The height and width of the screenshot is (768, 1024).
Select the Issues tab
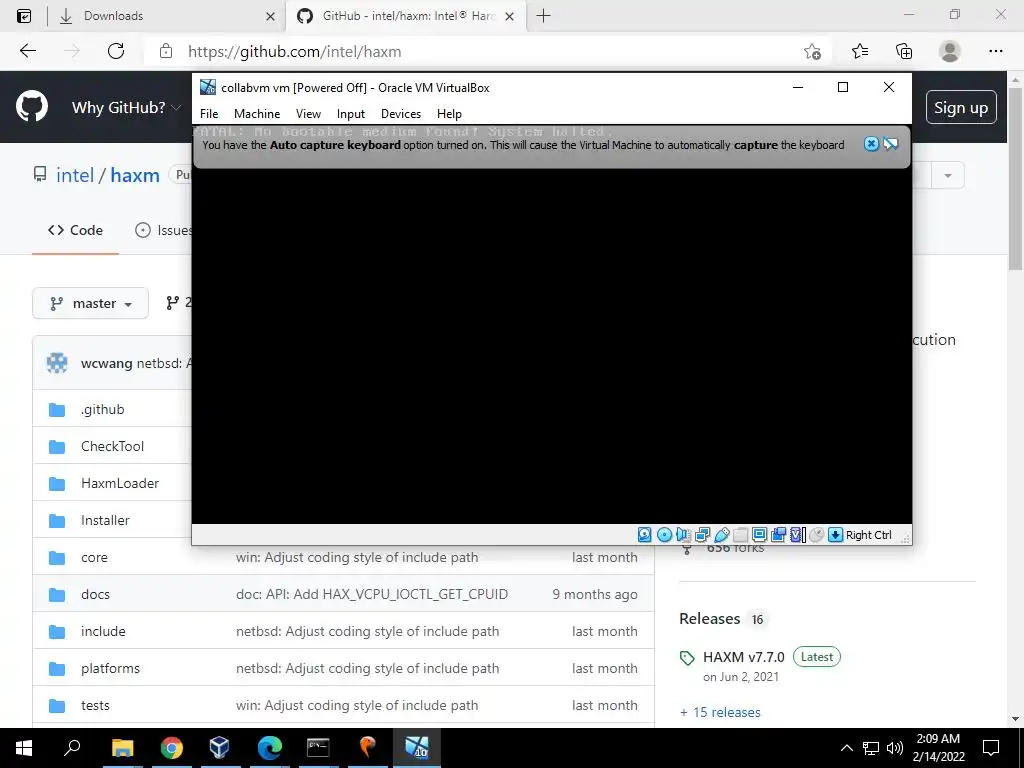pos(163,230)
